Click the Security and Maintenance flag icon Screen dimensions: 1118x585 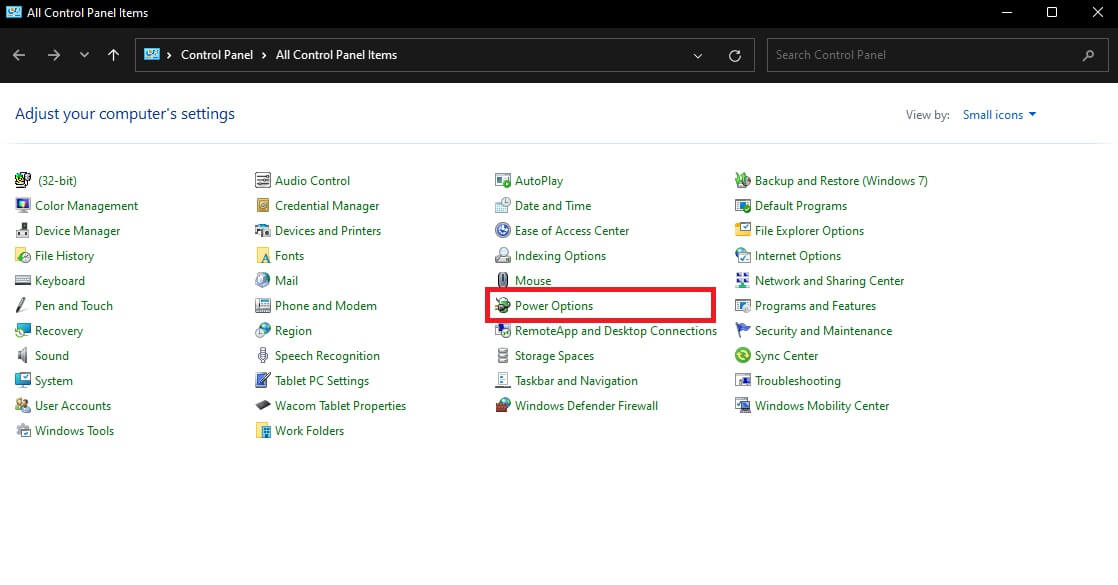[743, 331]
